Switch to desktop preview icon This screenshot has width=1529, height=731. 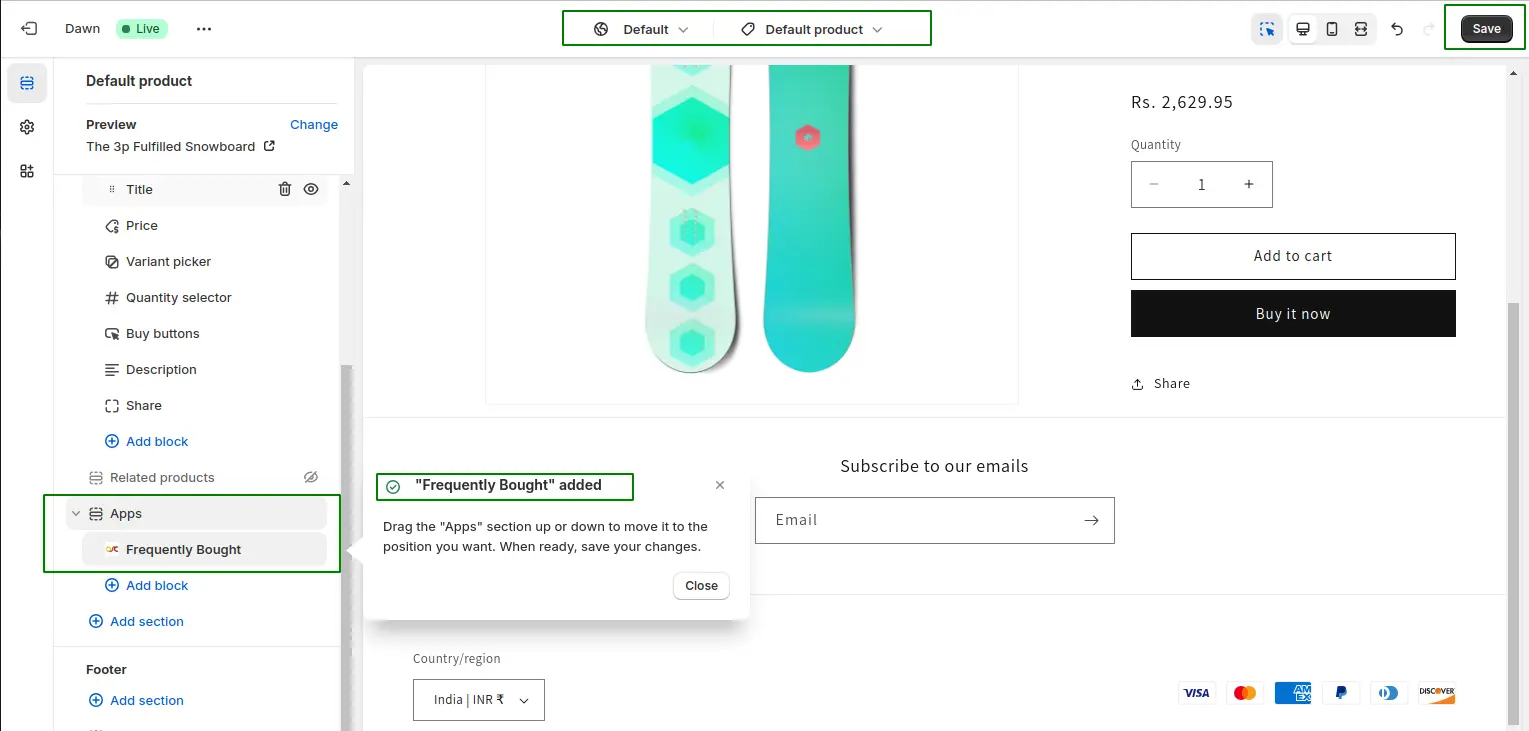click(1303, 29)
